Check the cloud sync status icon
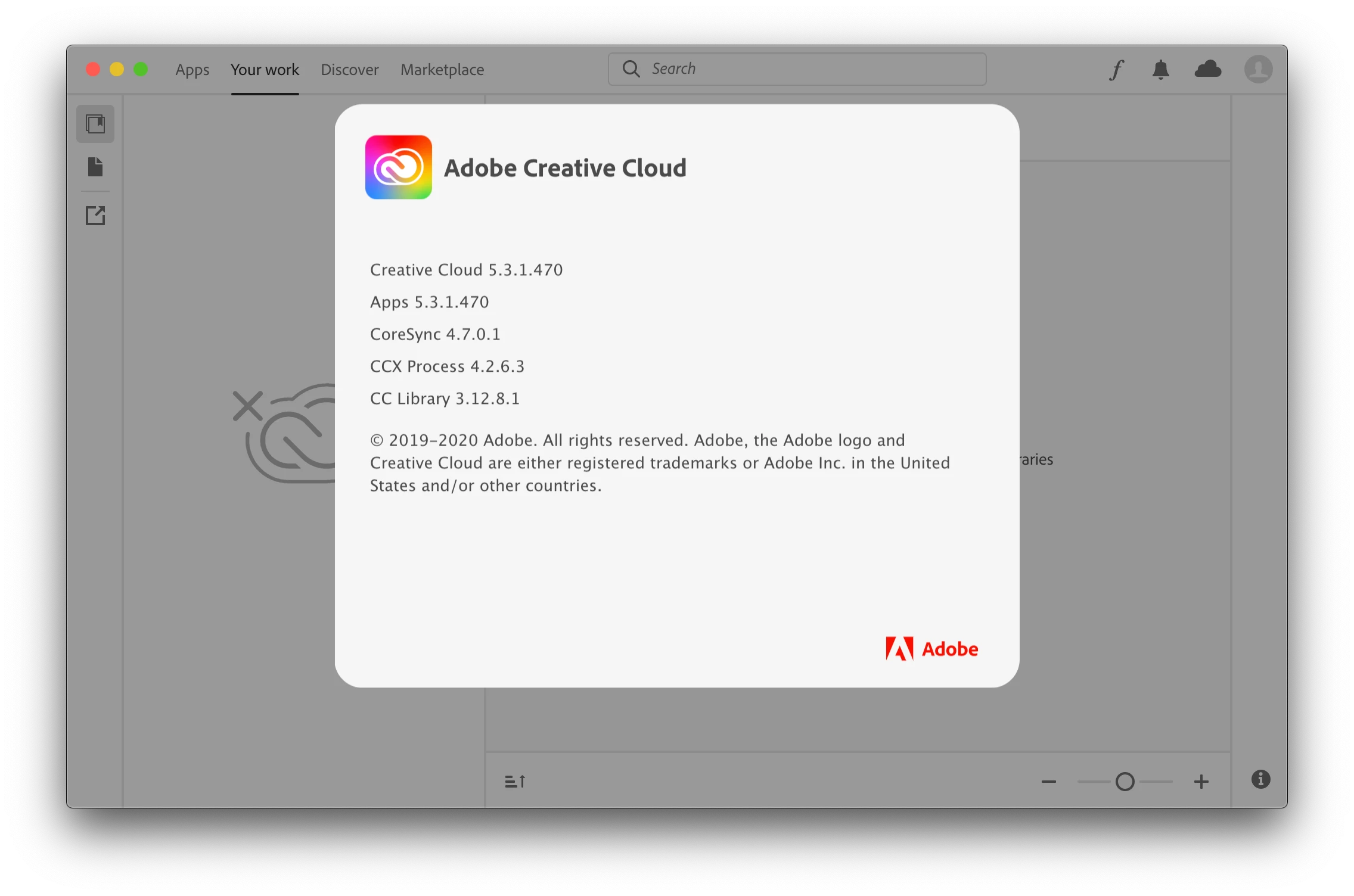 (x=1208, y=70)
